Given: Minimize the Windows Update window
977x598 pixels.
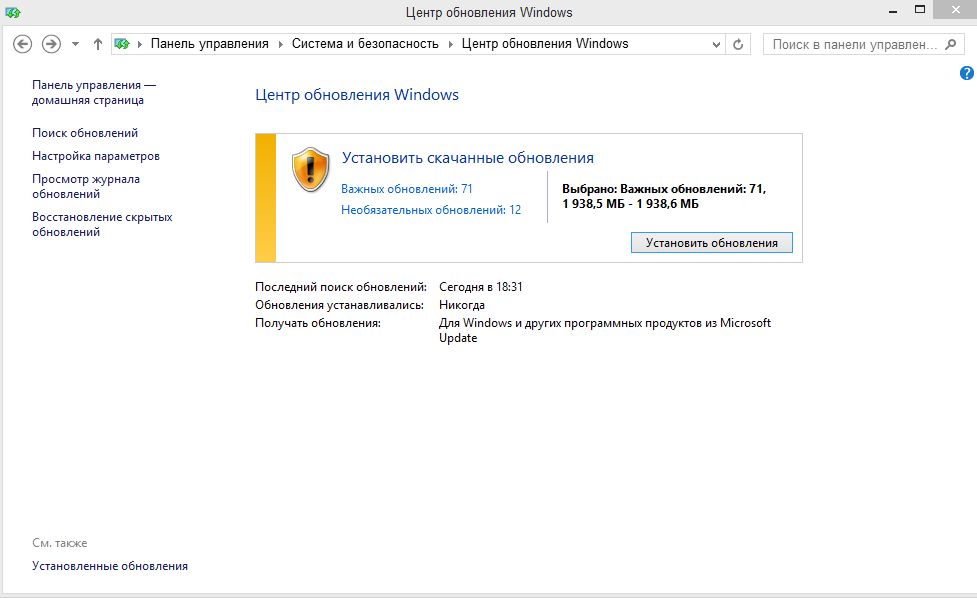Looking at the screenshot, I should (x=893, y=11).
